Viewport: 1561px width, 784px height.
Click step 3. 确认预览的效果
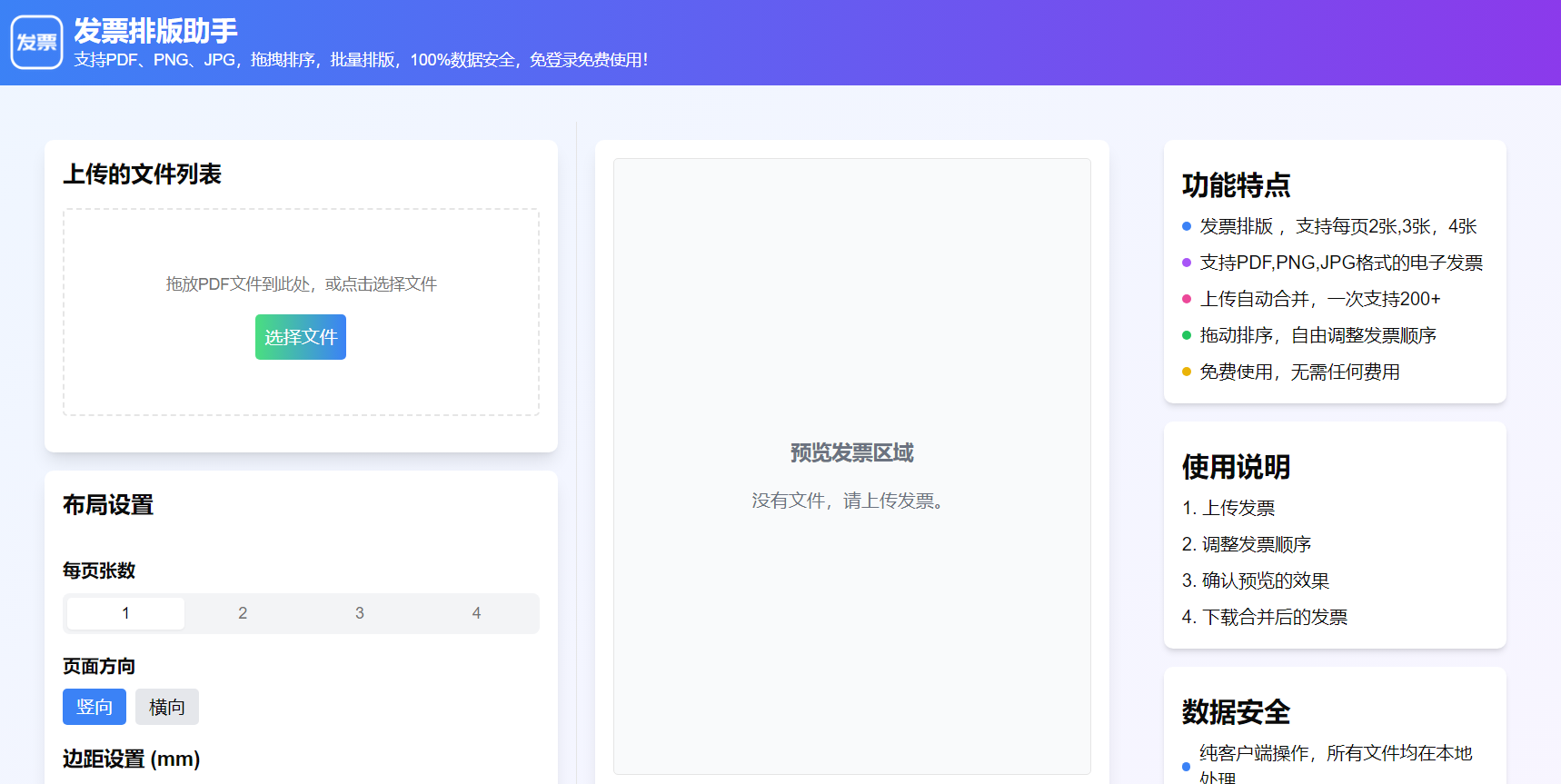click(1256, 581)
